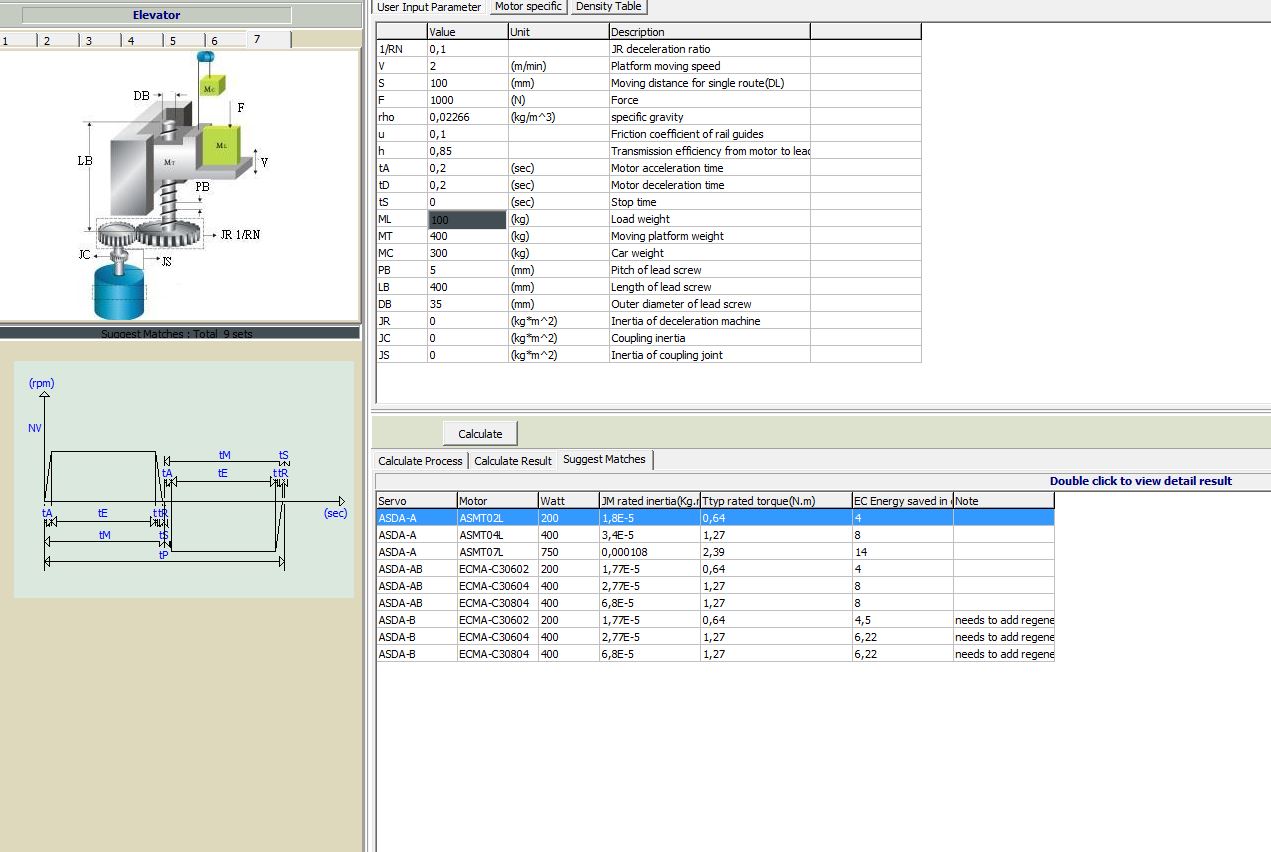1271x852 pixels.
Task: Click the 1/RN value cell 0,1
Action: 467,49
